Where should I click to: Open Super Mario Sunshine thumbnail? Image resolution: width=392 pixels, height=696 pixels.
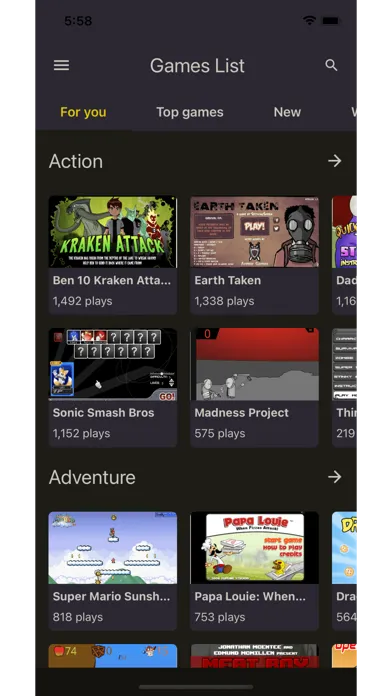coord(113,548)
